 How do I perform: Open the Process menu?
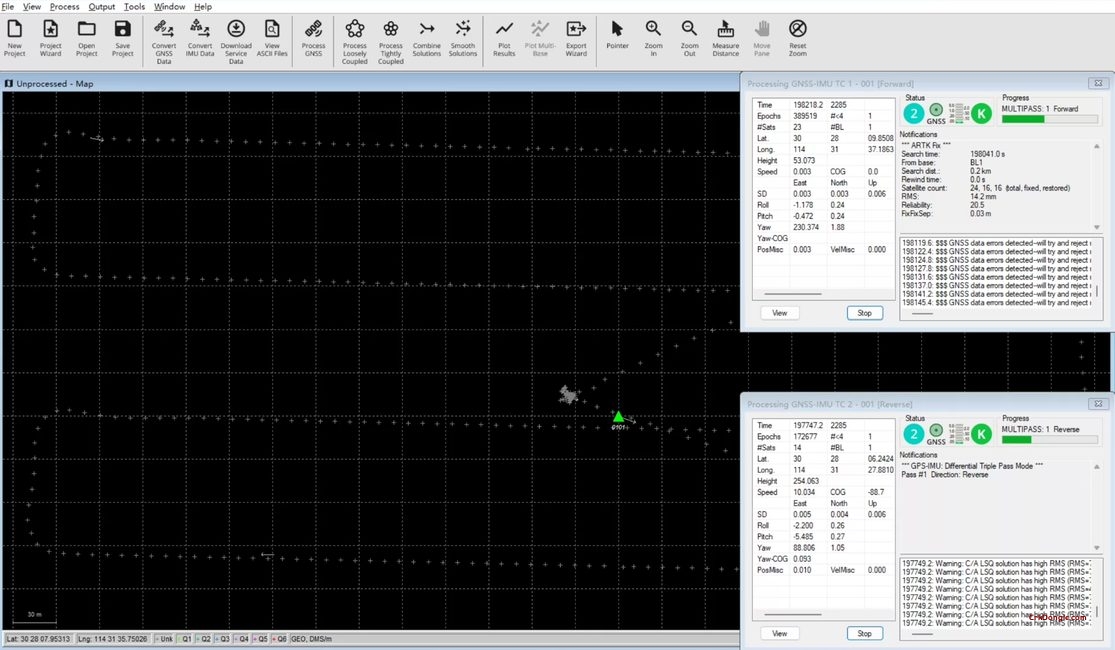(65, 6)
